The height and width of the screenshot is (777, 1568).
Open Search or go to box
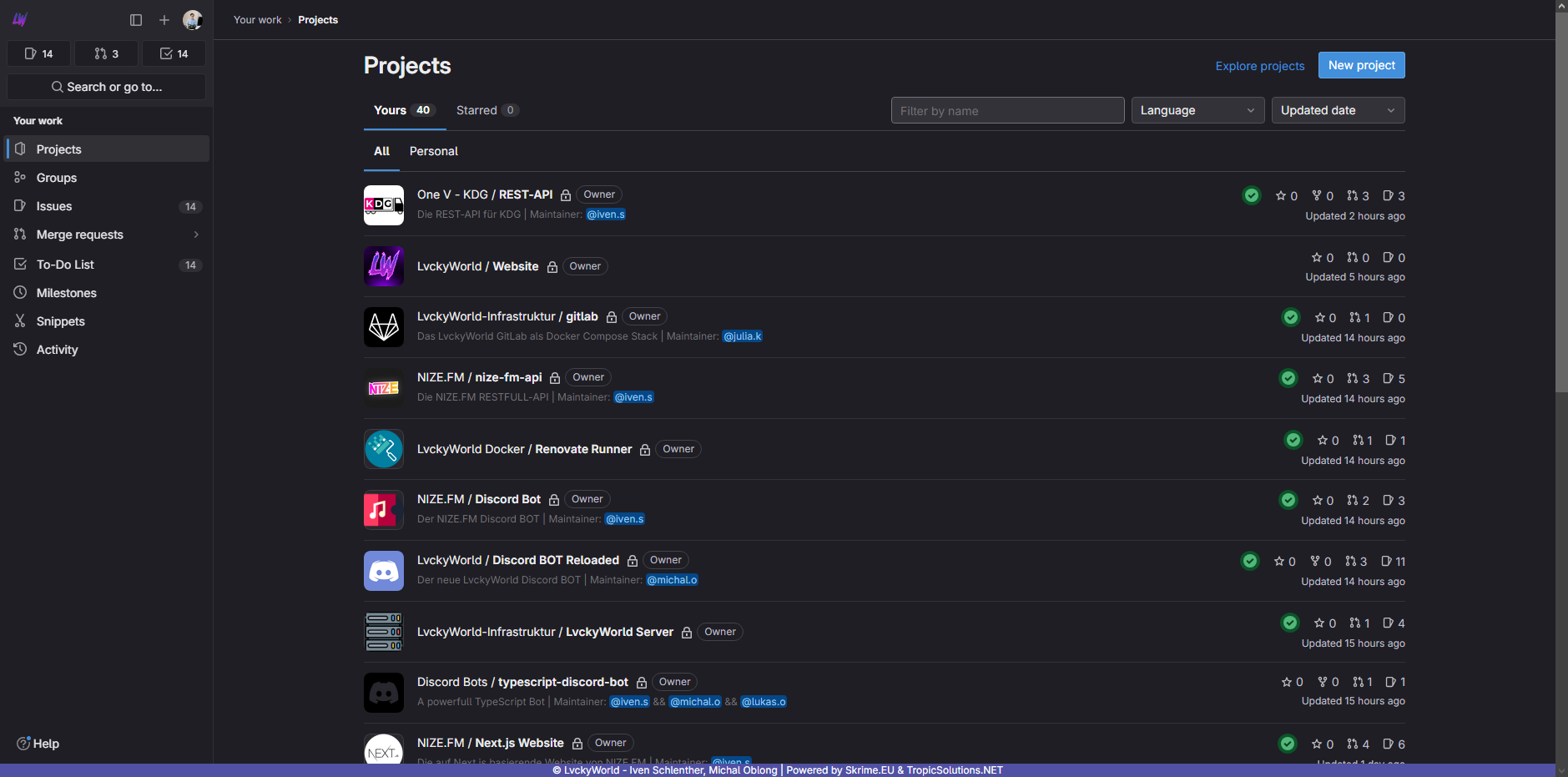point(107,87)
